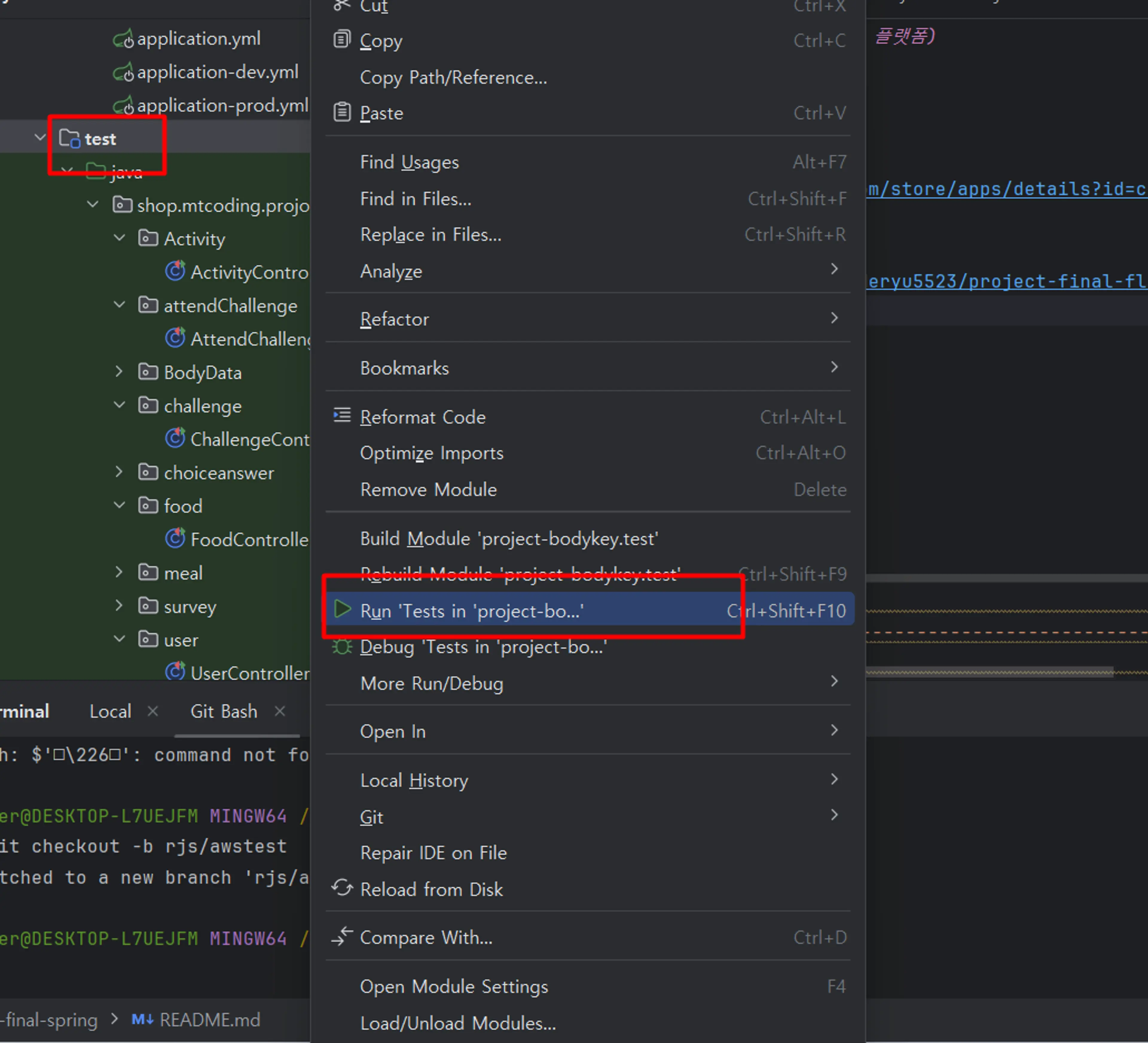1148x1043 pixels.
Task: Select the java source folder row
Action: click(155, 171)
